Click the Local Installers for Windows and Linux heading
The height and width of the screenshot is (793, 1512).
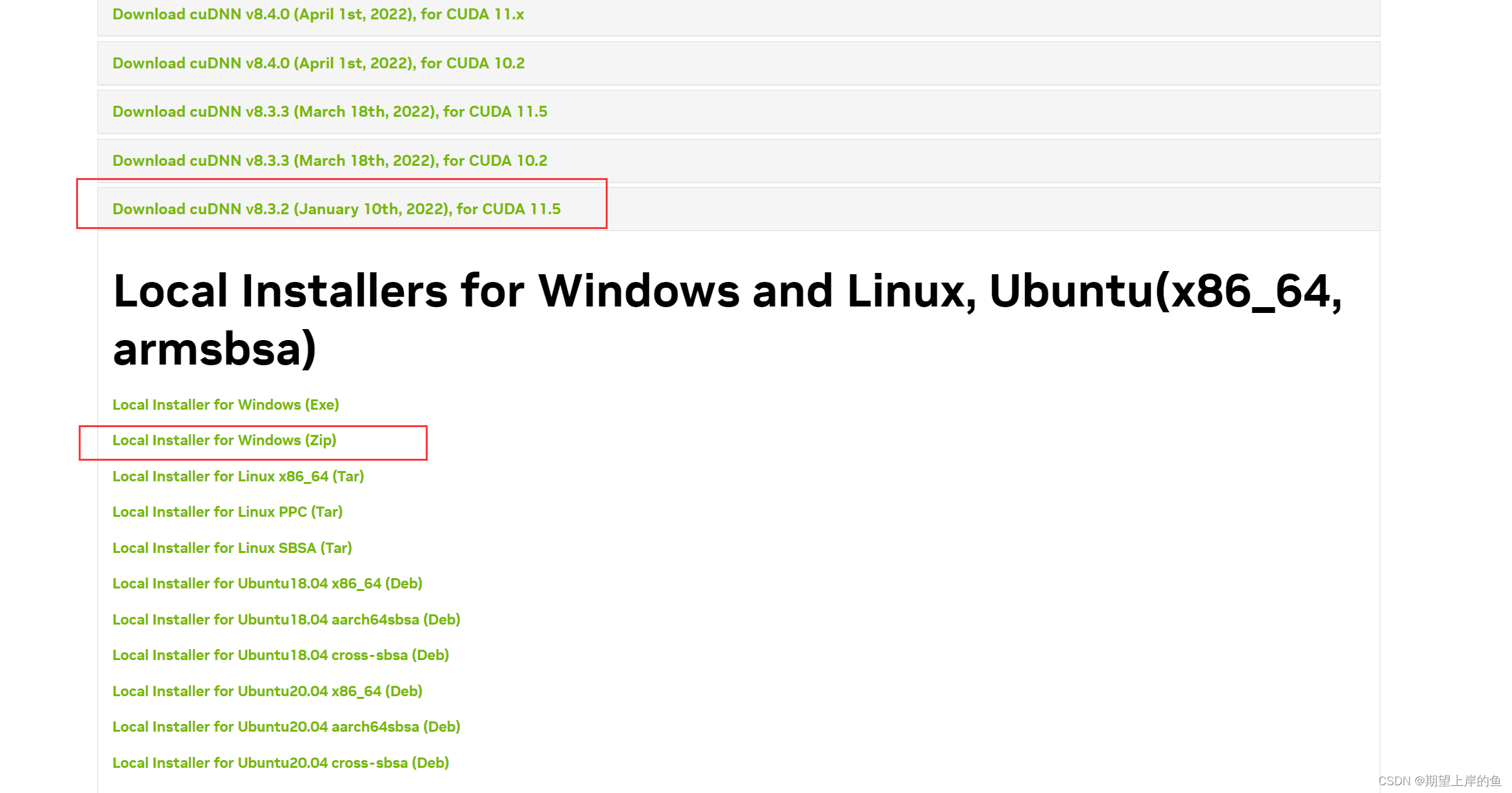[x=728, y=320]
